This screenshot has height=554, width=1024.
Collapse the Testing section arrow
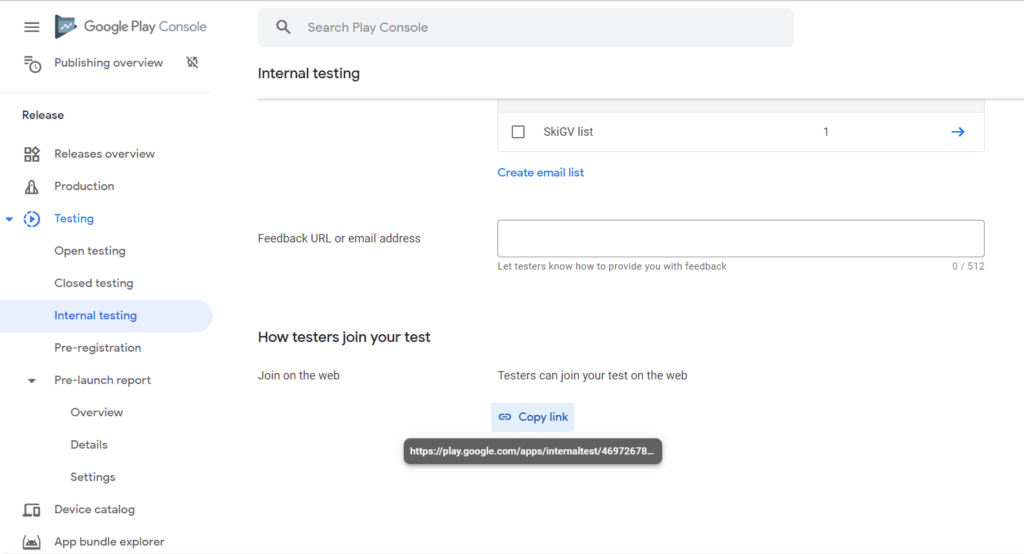(x=10, y=219)
